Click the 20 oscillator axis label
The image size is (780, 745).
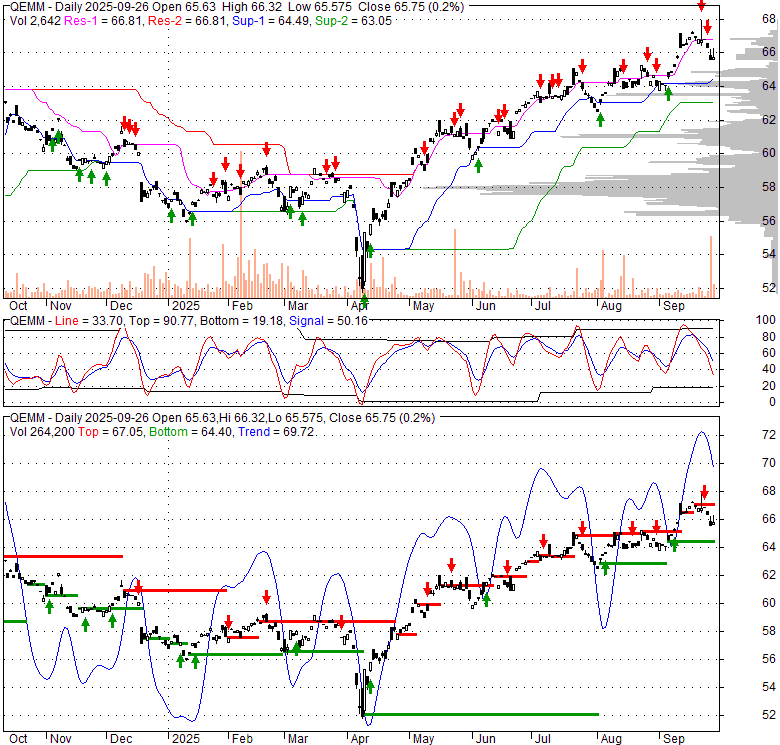(x=769, y=385)
